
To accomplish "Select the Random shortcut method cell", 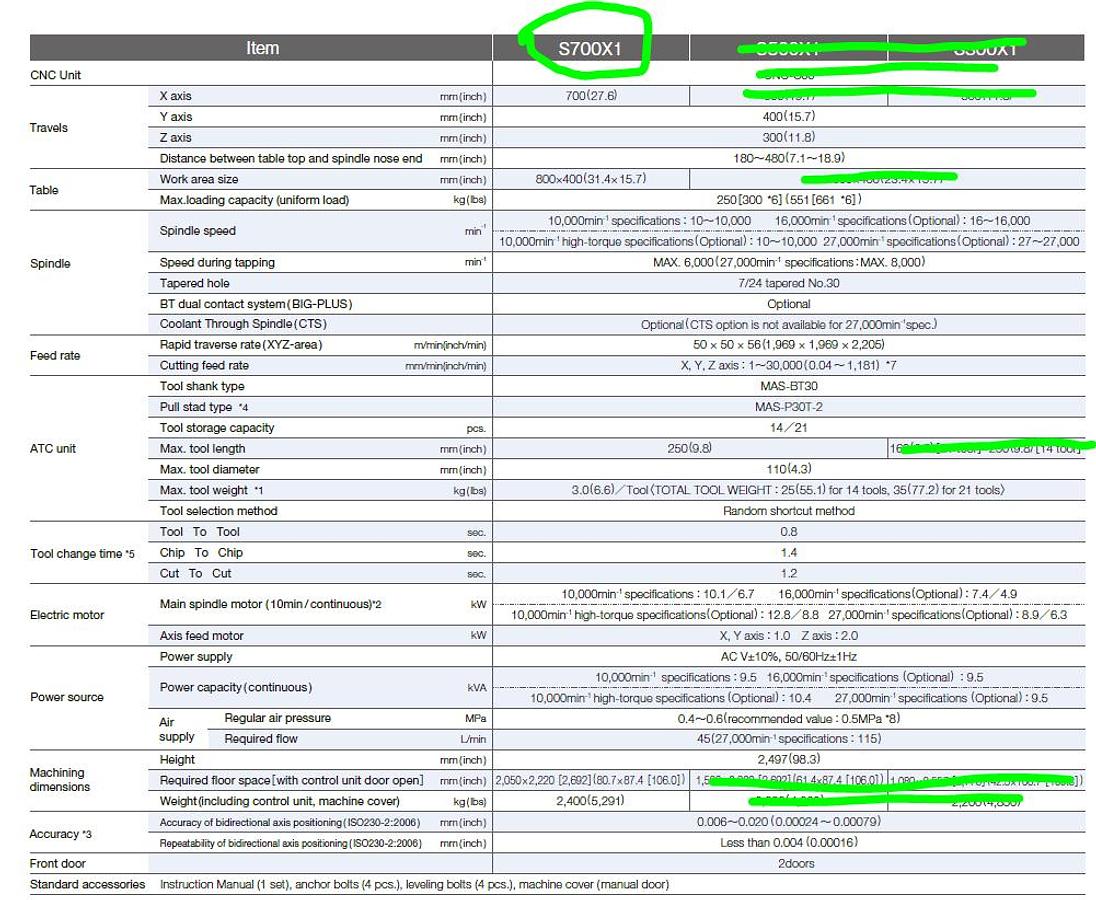I will (788, 511).
